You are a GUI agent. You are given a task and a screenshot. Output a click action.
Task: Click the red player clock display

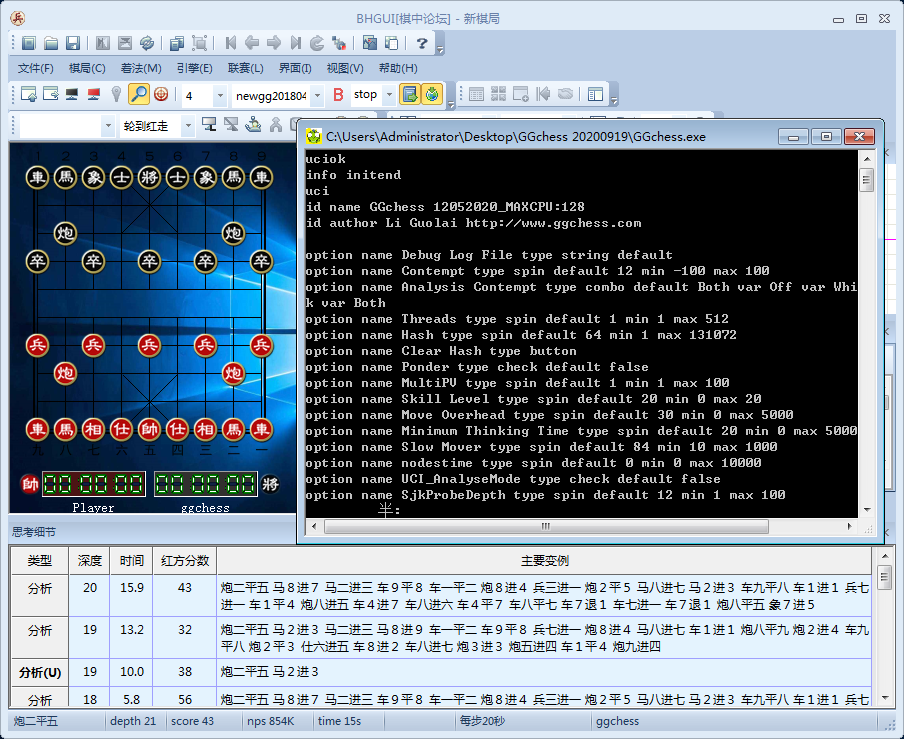tap(93, 484)
